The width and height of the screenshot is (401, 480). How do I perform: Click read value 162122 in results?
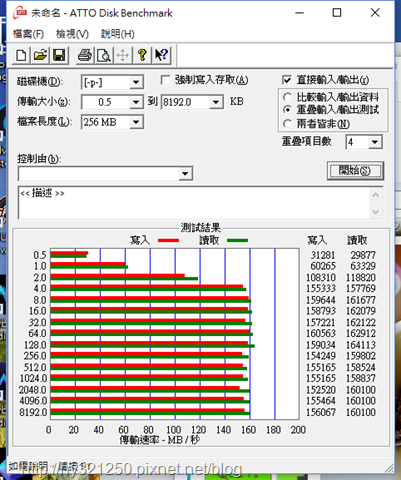[361, 322]
